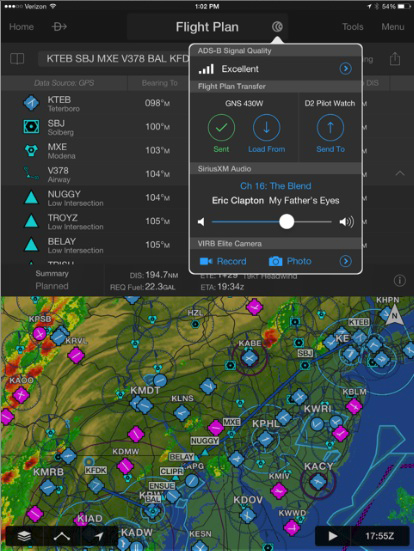The height and width of the screenshot is (551, 414).
Task: Open the Menu item in top bar
Action: [x=393, y=27]
